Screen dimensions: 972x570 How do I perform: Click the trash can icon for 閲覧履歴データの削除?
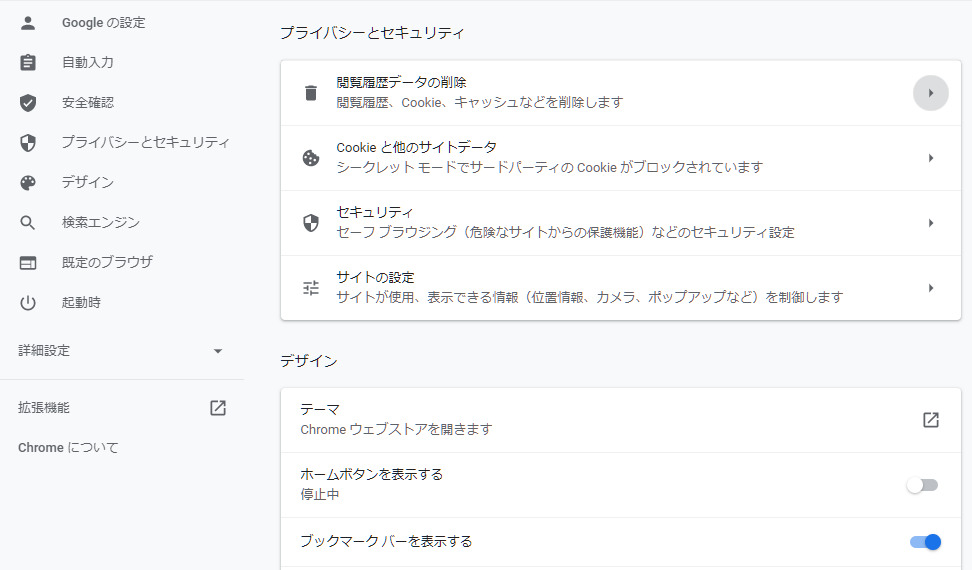pos(311,93)
